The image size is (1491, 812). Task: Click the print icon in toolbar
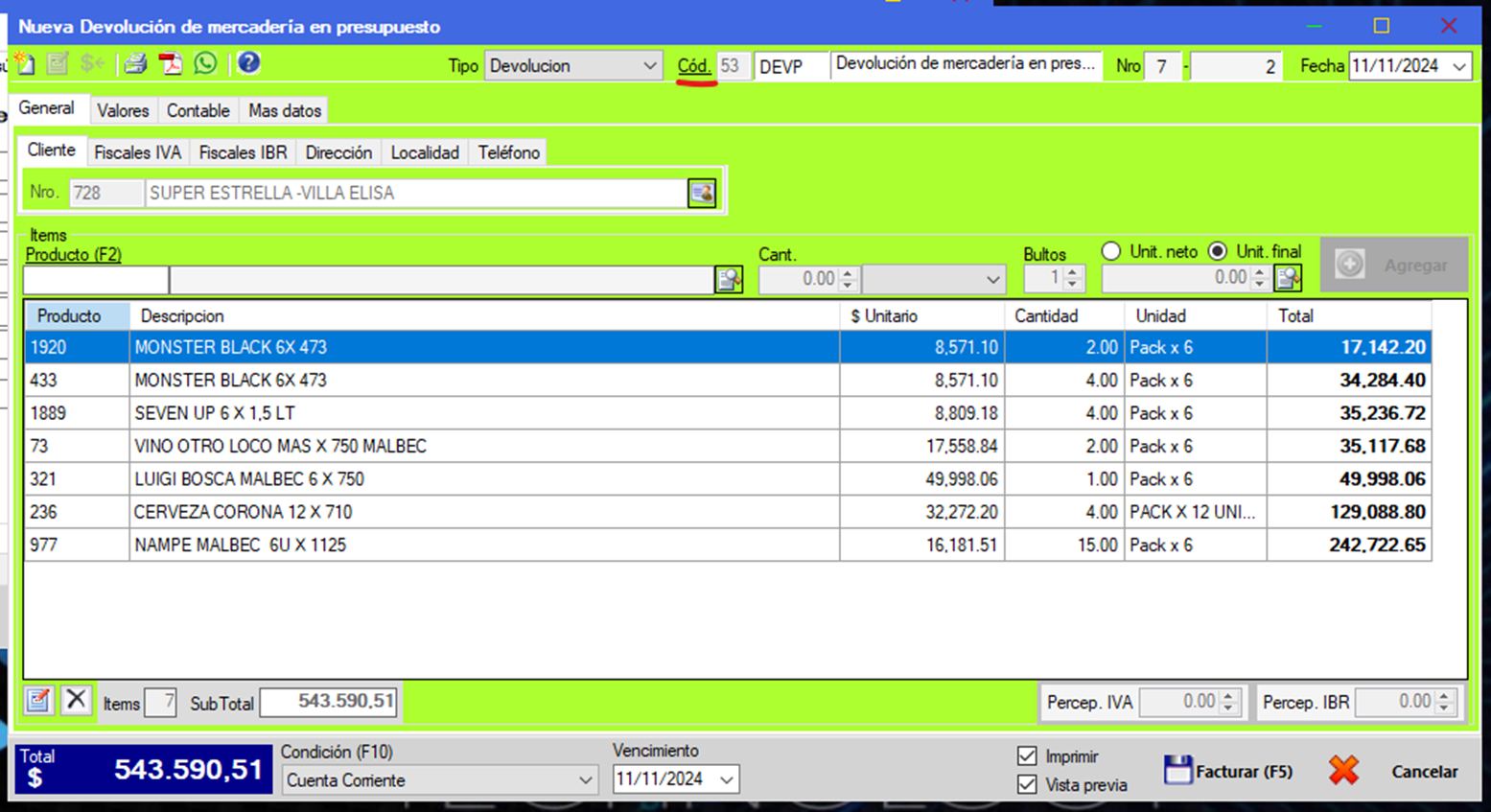coord(135,64)
